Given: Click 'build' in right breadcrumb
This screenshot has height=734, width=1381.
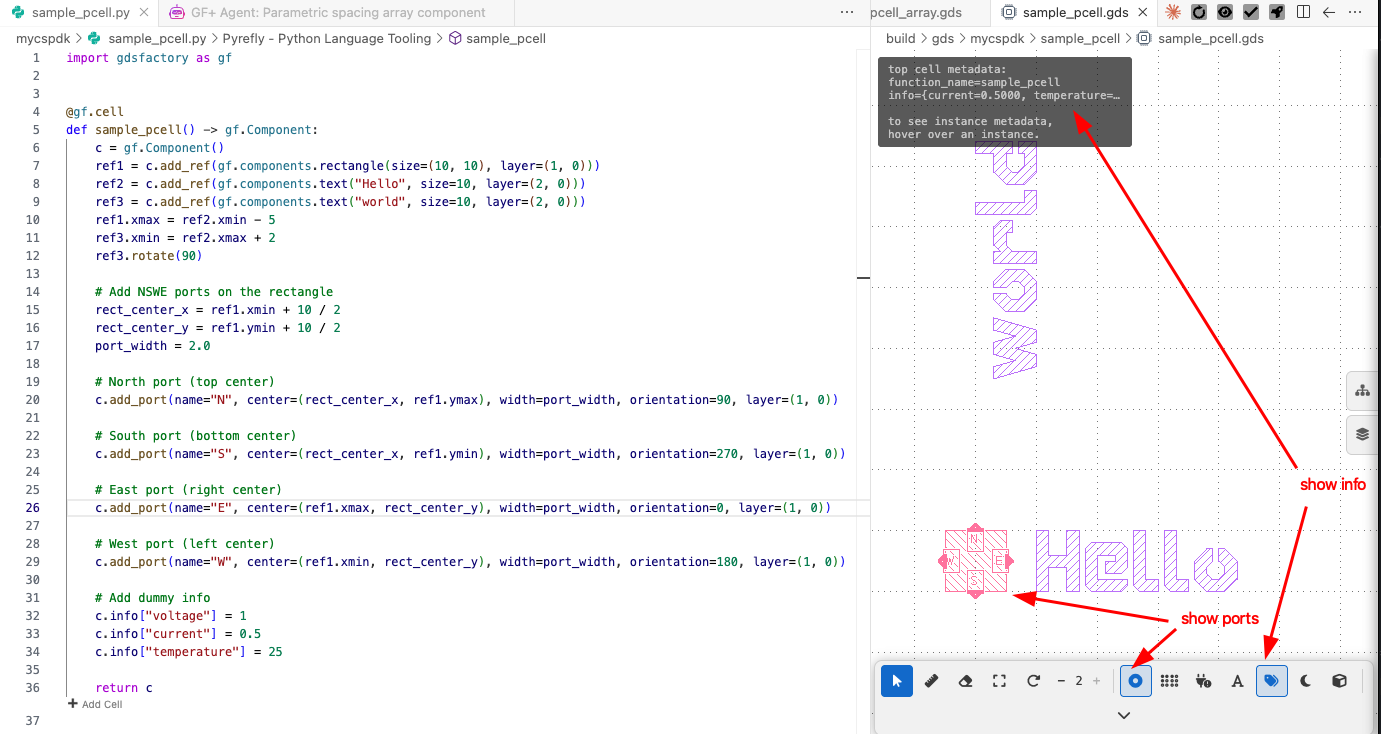Looking at the screenshot, I should (x=900, y=39).
